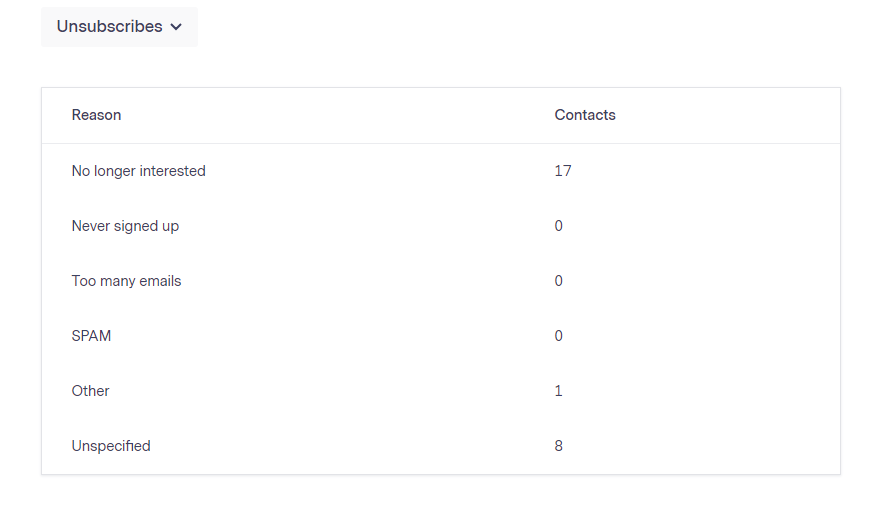
Task: Select the SPAM reason label
Action: coord(91,336)
